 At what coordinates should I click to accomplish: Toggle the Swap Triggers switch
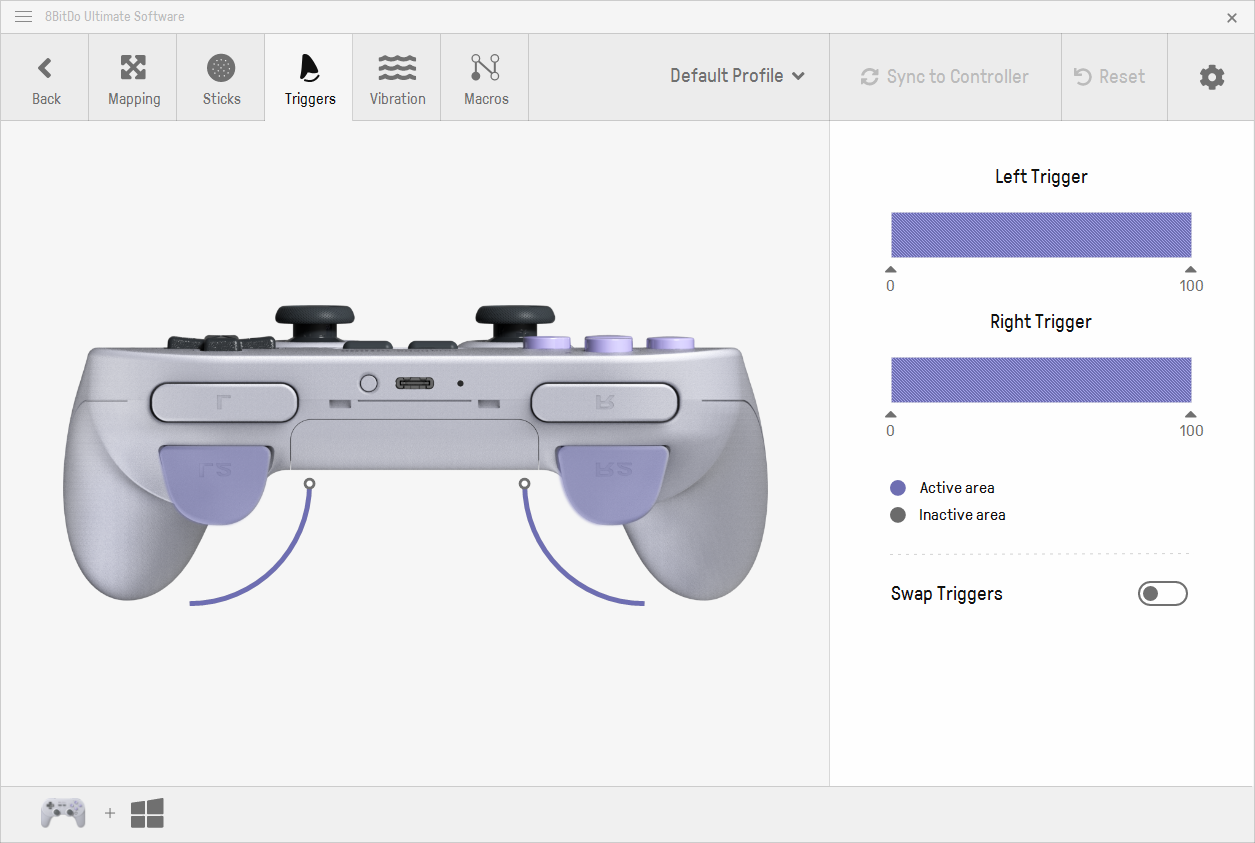pos(1163,594)
